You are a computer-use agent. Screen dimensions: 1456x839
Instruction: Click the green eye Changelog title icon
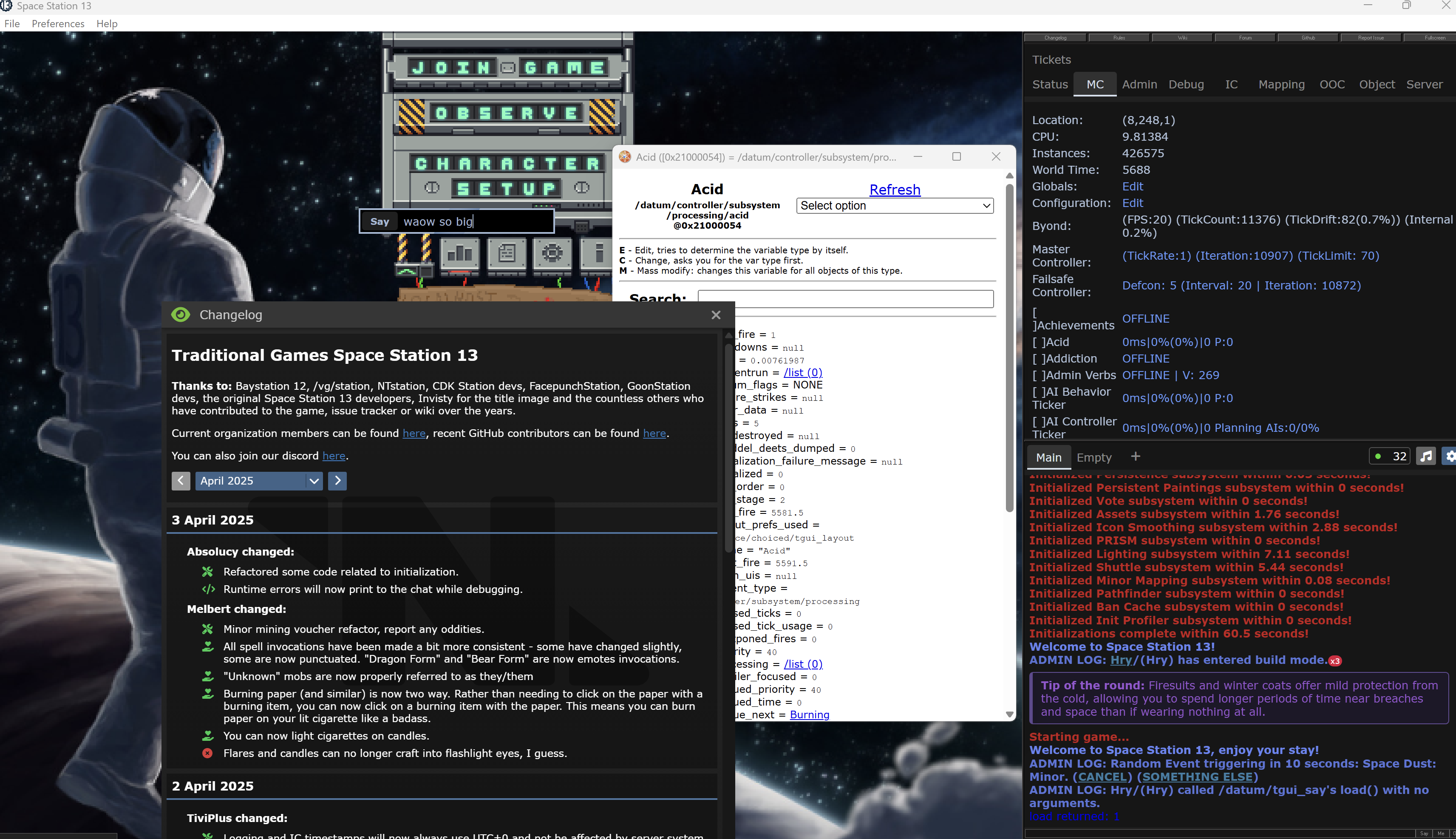point(180,315)
